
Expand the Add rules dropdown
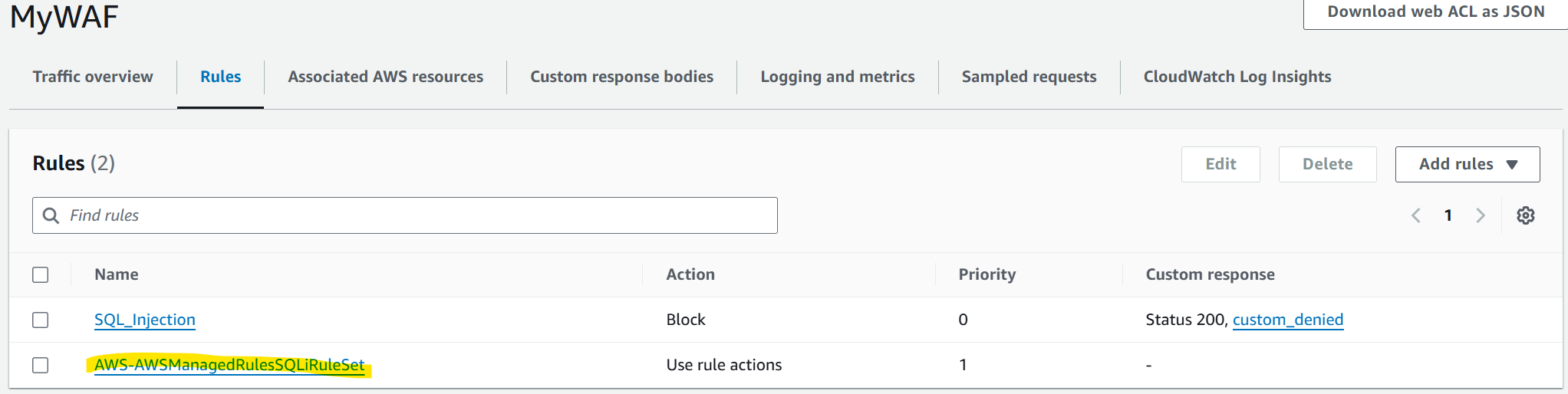1467,164
